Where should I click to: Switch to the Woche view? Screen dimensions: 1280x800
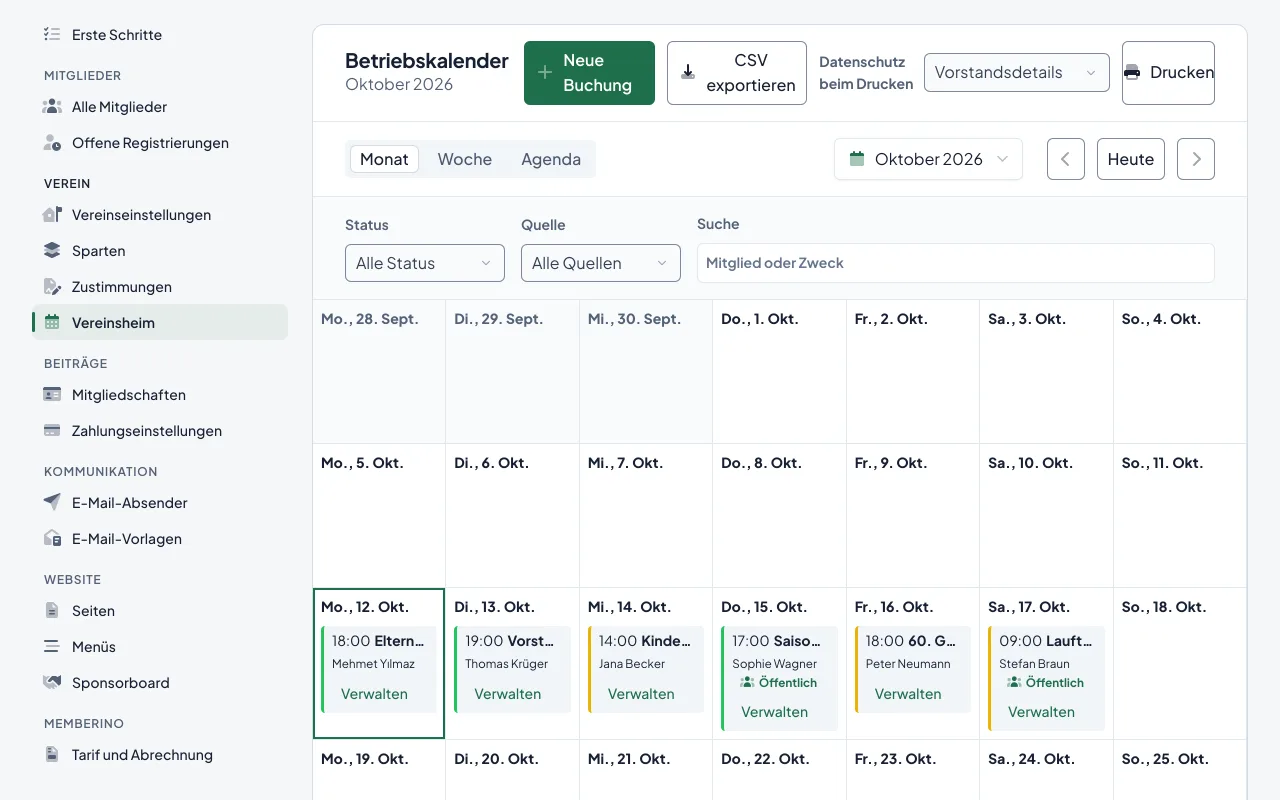click(x=465, y=159)
